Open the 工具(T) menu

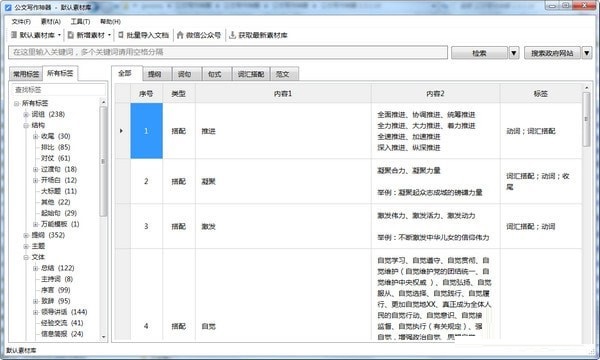[x=80, y=21]
